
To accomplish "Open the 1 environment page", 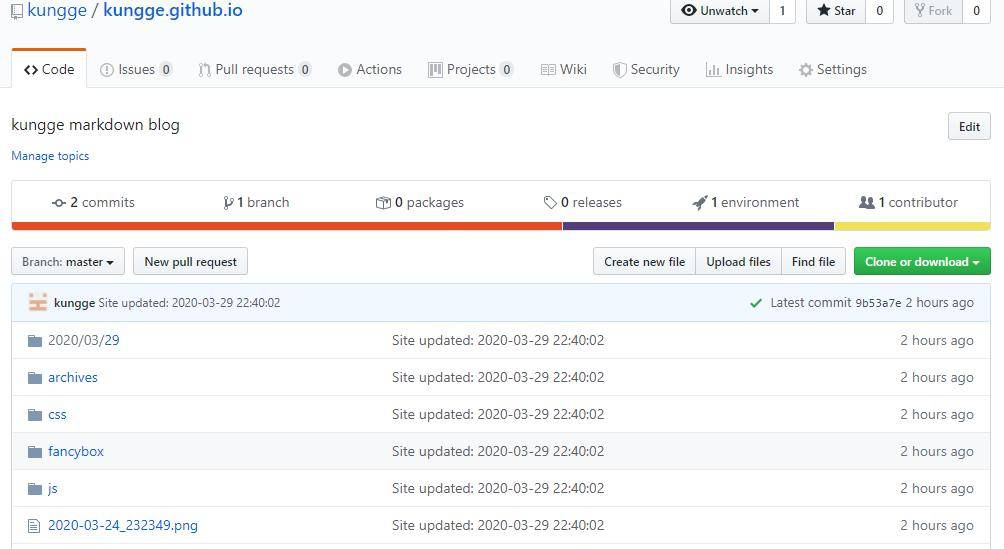I will coord(746,202).
